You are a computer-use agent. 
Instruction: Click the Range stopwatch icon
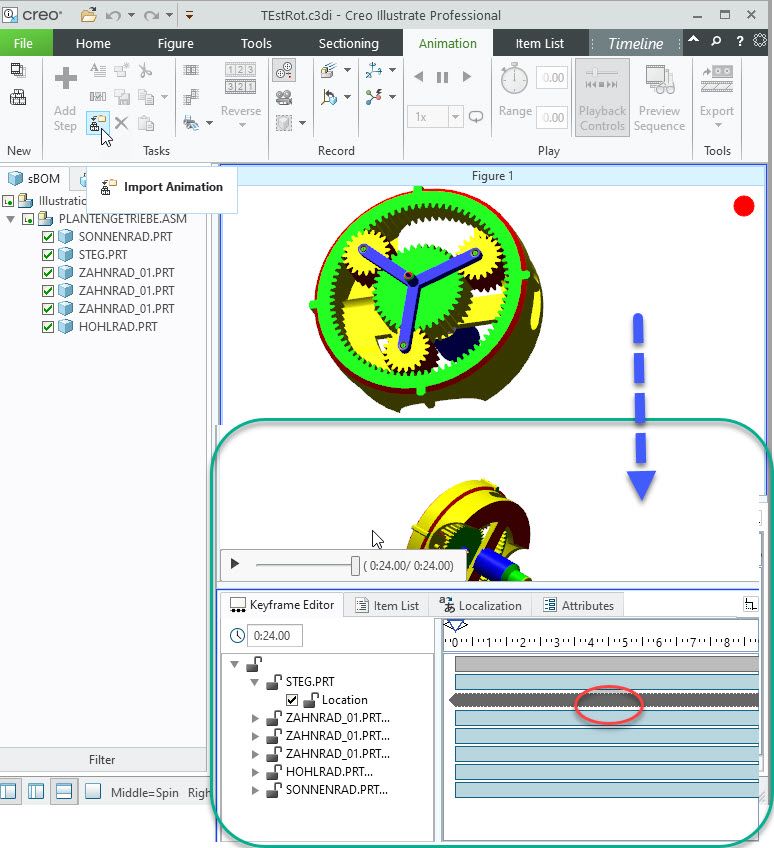(x=514, y=78)
